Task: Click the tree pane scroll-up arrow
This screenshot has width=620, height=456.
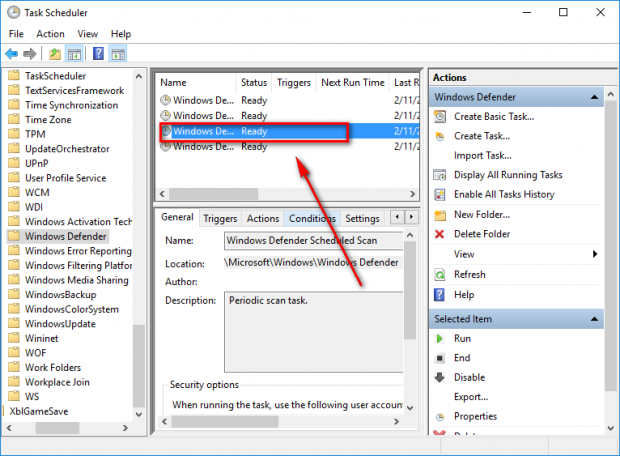Action: pyautogui.click(x=139, y=76)
